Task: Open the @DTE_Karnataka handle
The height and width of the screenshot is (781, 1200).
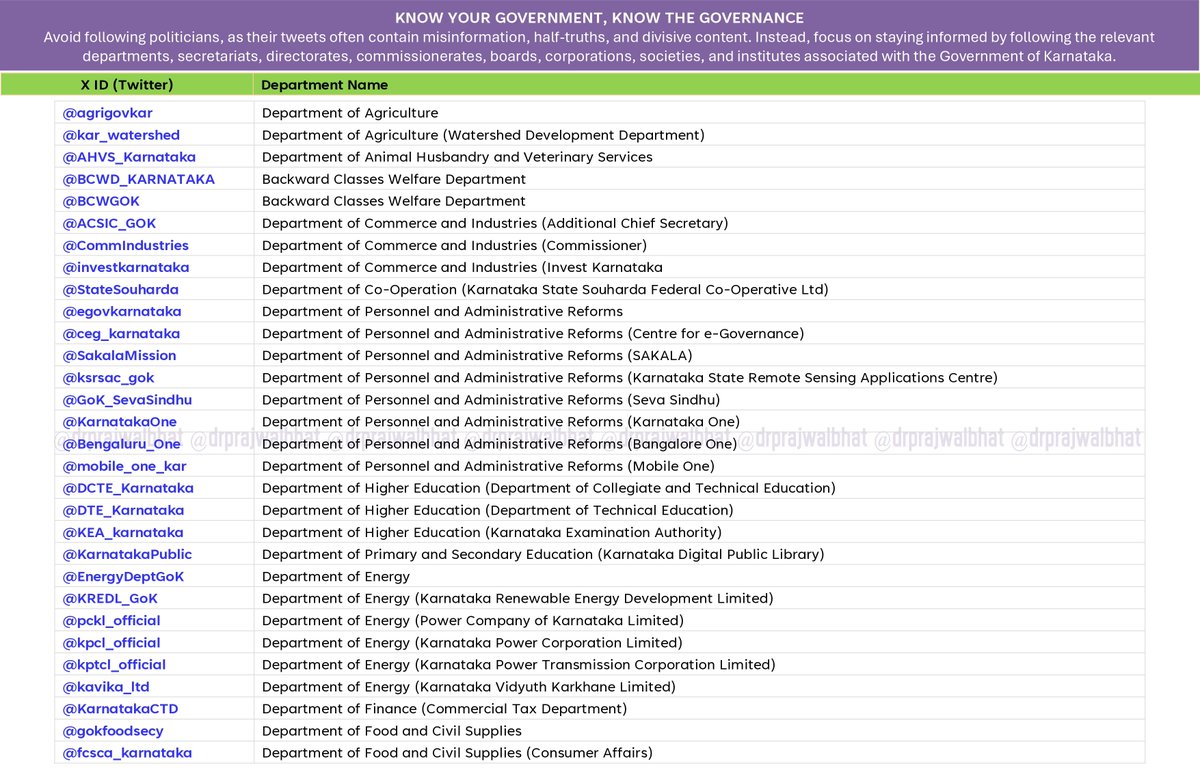Action: coord(123,510)
